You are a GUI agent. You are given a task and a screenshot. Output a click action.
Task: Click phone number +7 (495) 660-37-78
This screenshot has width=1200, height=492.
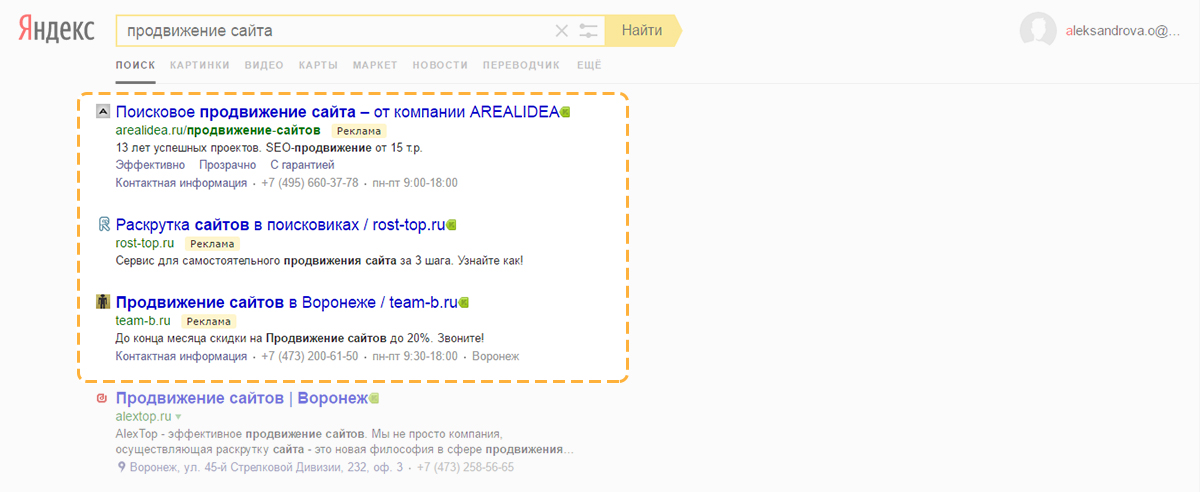click(x=310, y=183)
